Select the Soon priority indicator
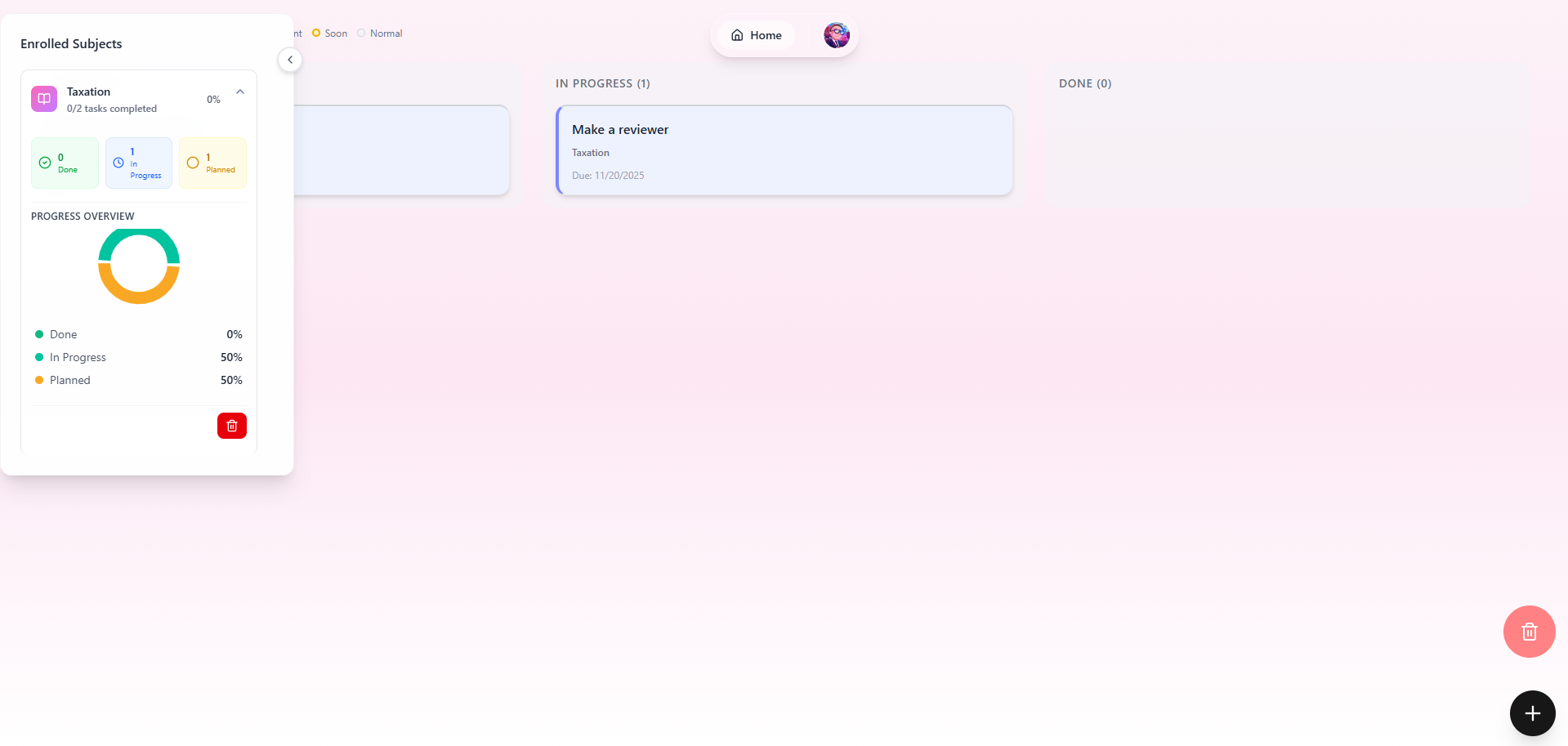Screen dimensions: 1568x746 (330, 34)
